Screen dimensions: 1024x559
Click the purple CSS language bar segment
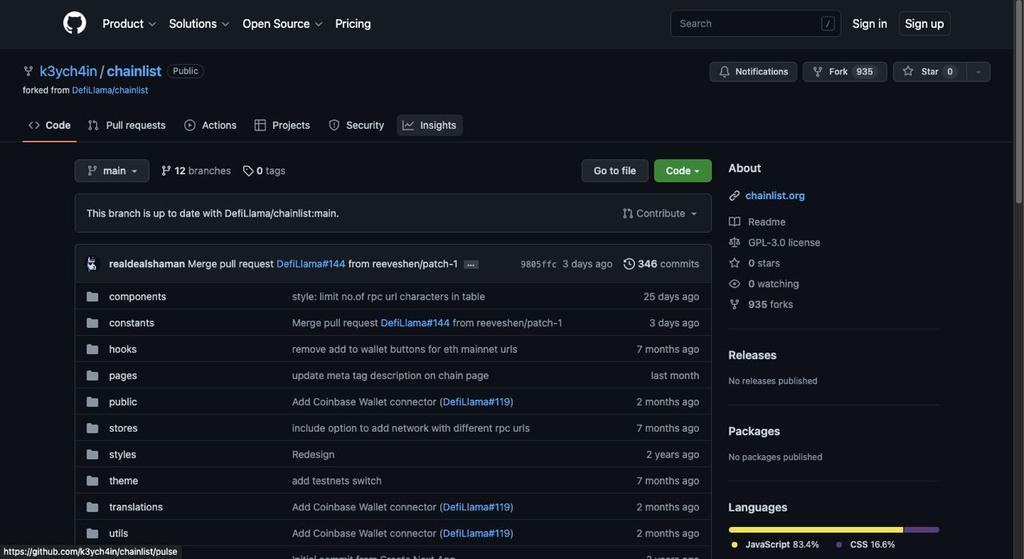921,530
